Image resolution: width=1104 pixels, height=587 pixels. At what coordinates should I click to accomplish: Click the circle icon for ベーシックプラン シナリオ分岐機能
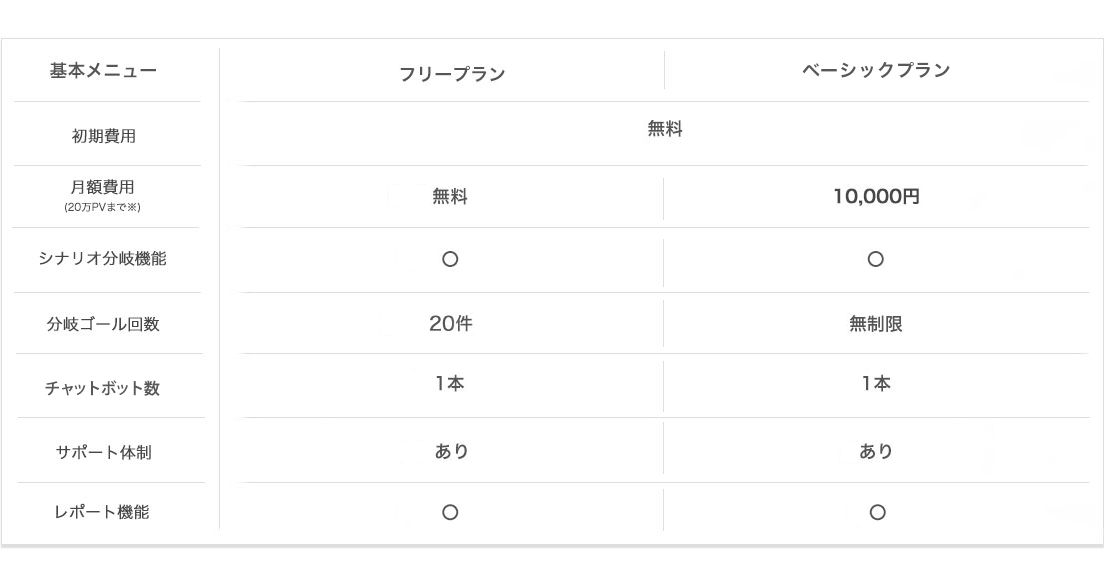point(875,259)
